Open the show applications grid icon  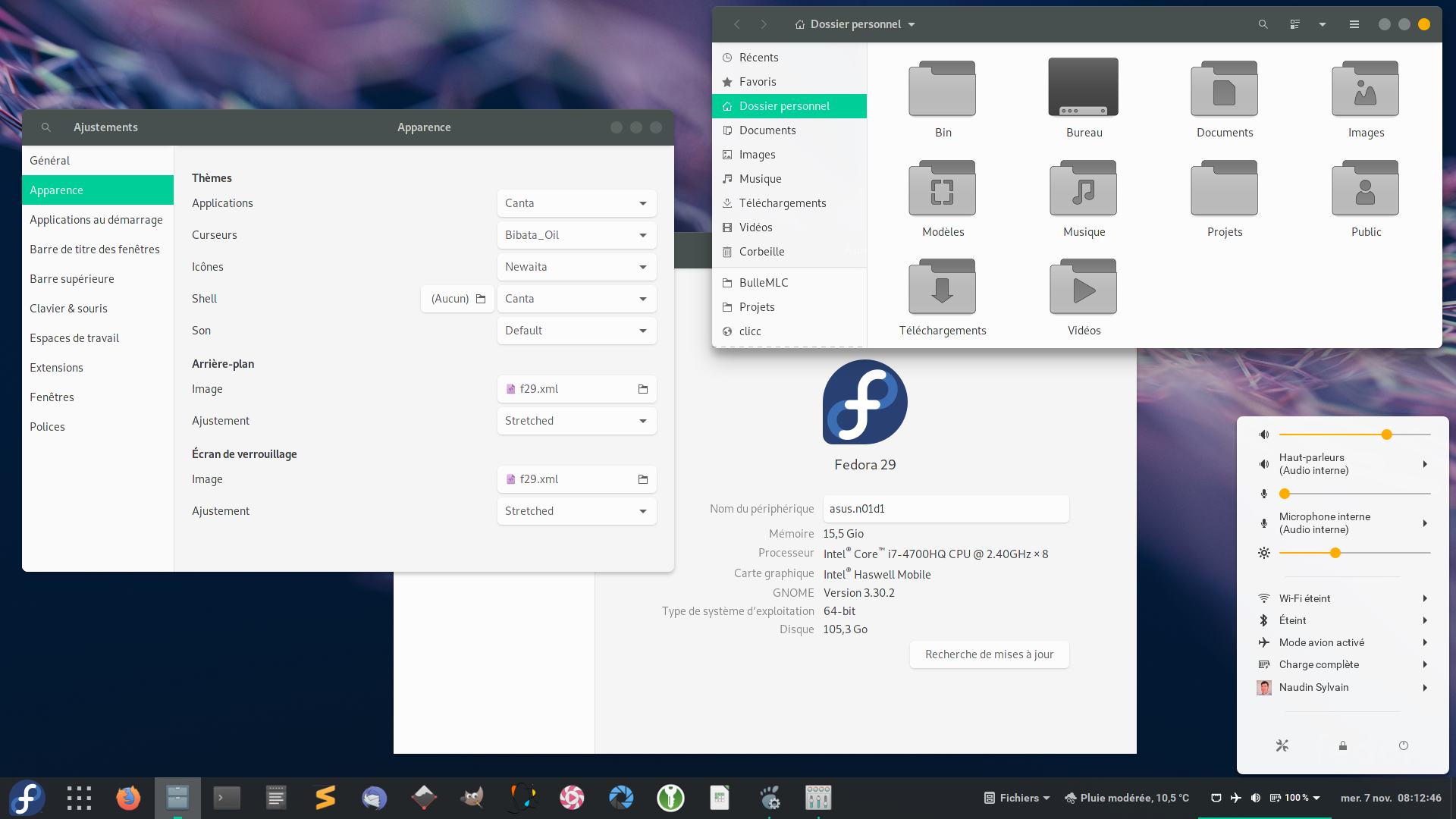pos(79,798)
